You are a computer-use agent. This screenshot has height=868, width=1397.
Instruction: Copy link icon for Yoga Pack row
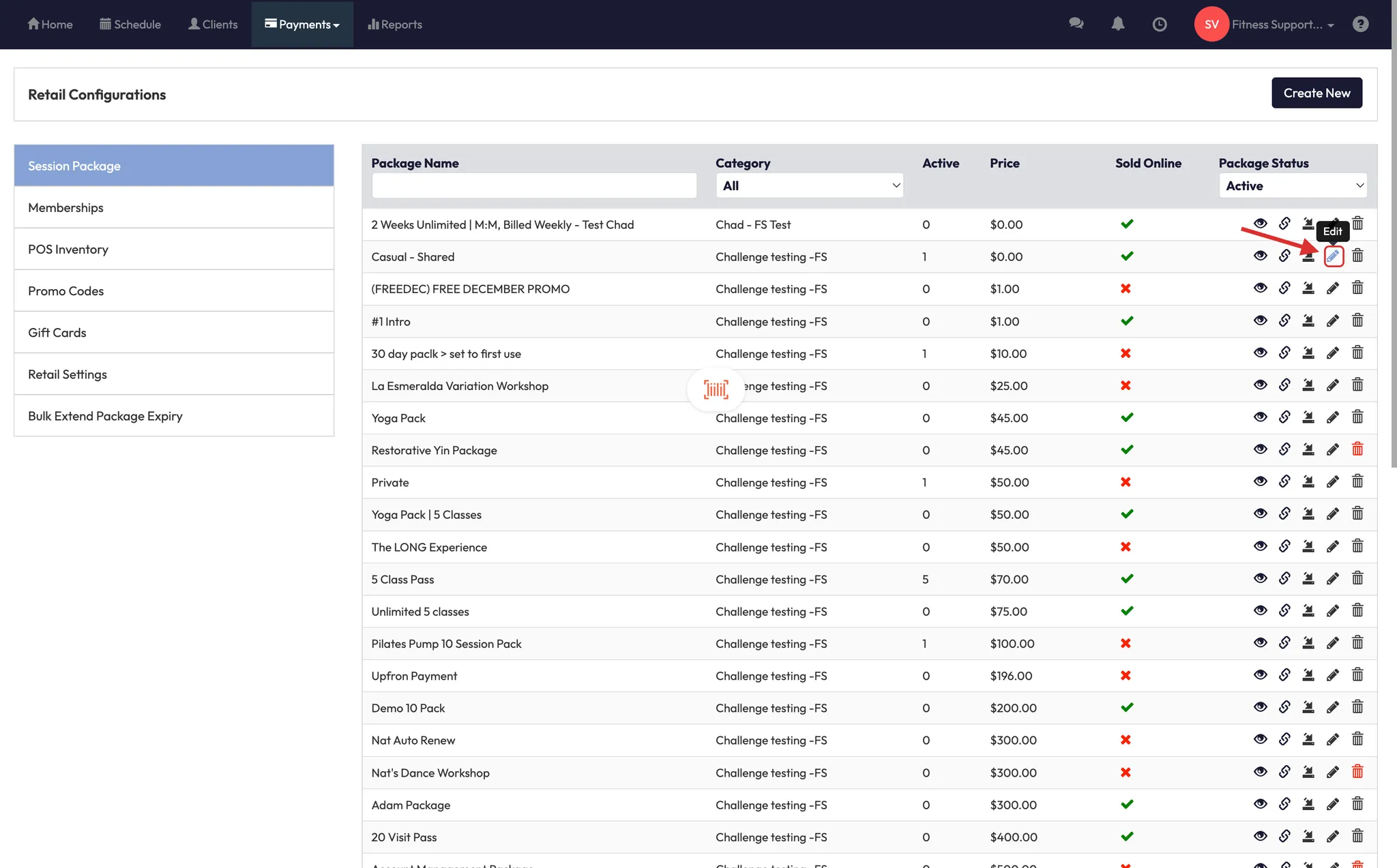tap(1284, 417)
